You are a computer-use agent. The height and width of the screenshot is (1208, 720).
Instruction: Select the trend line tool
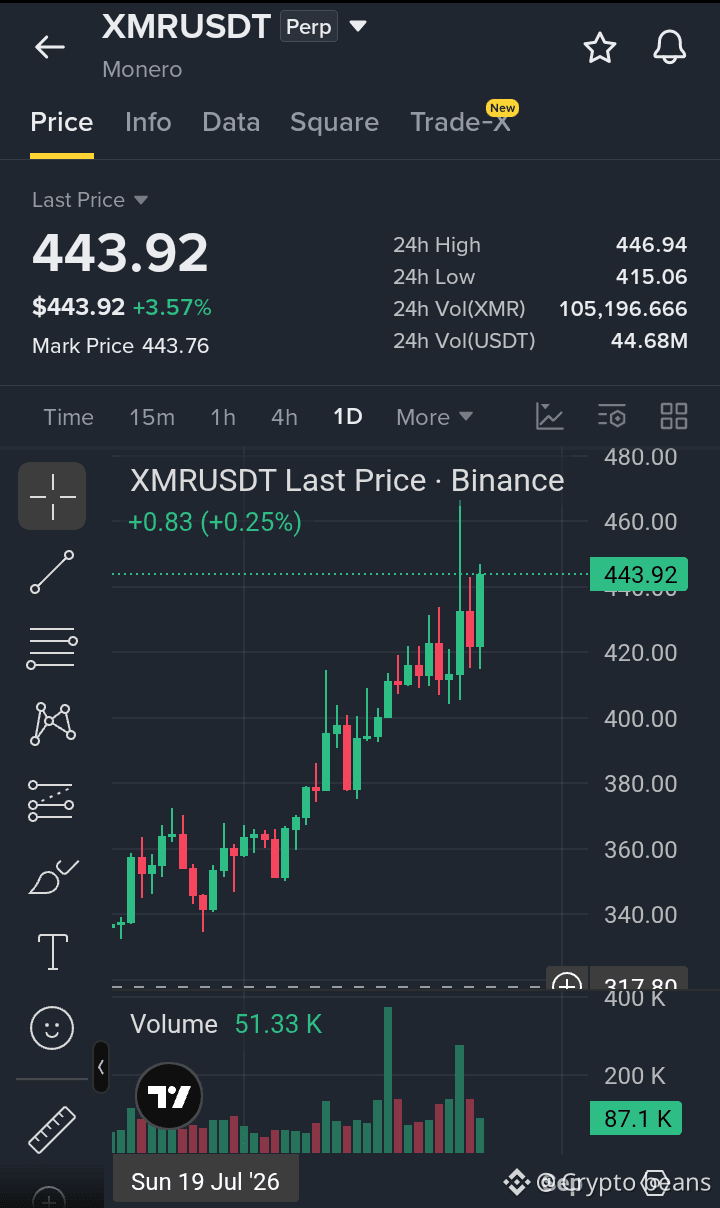pos(52,572)
